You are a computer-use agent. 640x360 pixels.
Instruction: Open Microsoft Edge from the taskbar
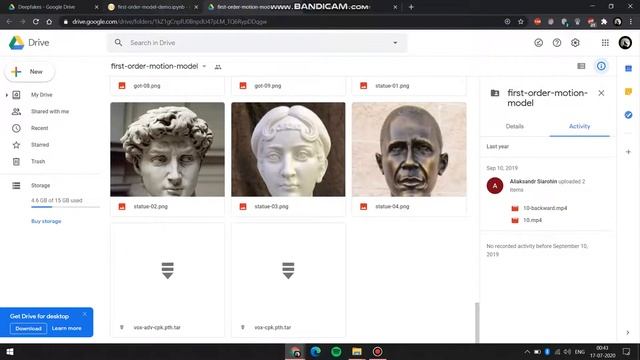[316, 352]
